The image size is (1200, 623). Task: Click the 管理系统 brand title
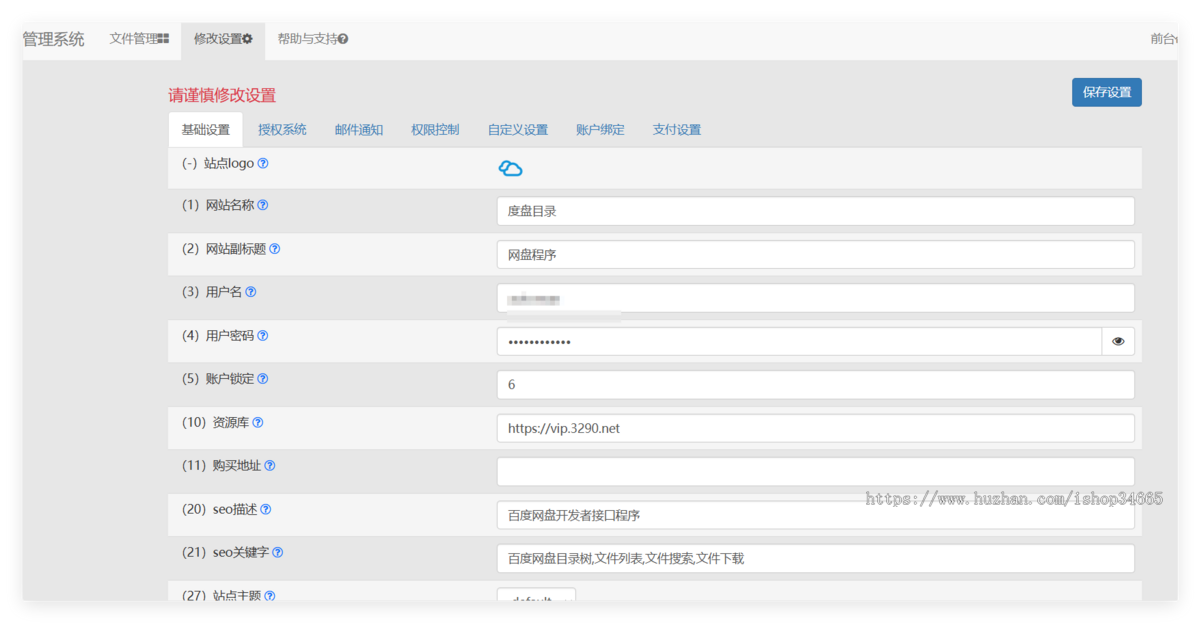click(54, 39)
